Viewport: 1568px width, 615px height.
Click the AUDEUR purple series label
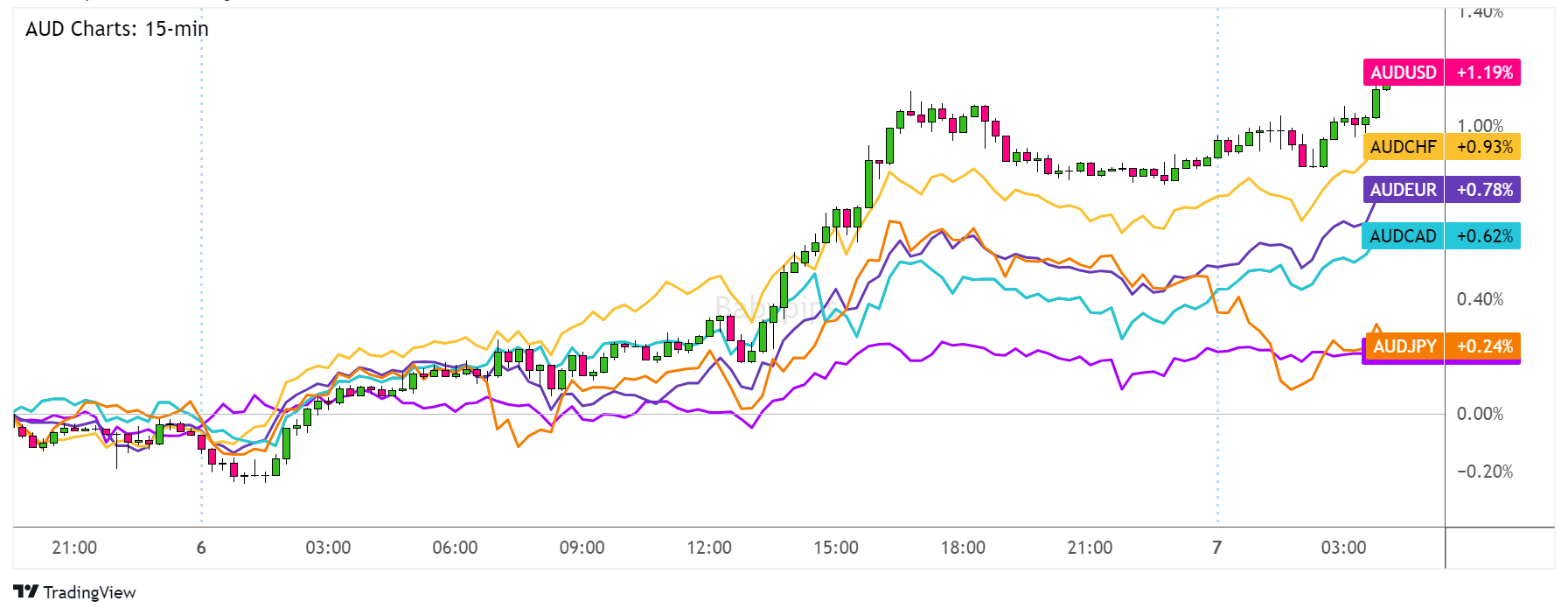coord(1403,190)
